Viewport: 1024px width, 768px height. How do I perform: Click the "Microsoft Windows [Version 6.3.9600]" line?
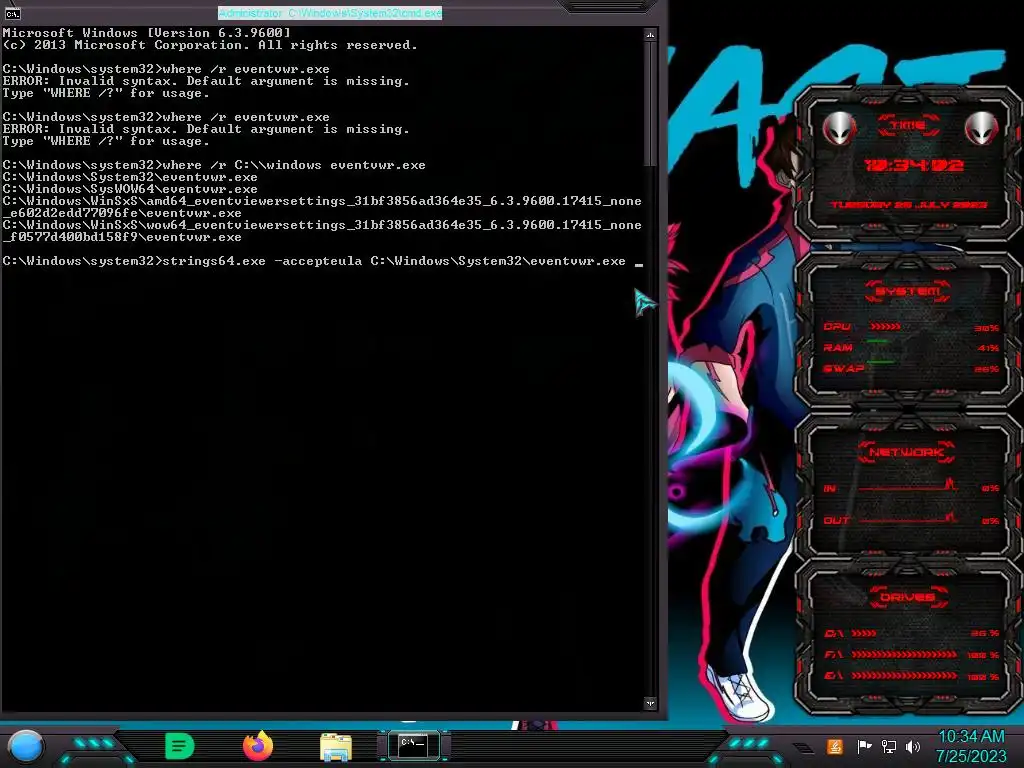pos(146,33)
